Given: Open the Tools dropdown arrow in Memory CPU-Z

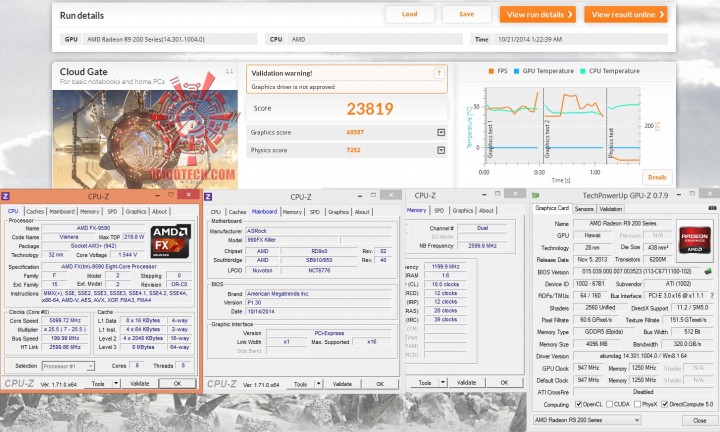Looking at the screenshot, I should tap(443, 382).
